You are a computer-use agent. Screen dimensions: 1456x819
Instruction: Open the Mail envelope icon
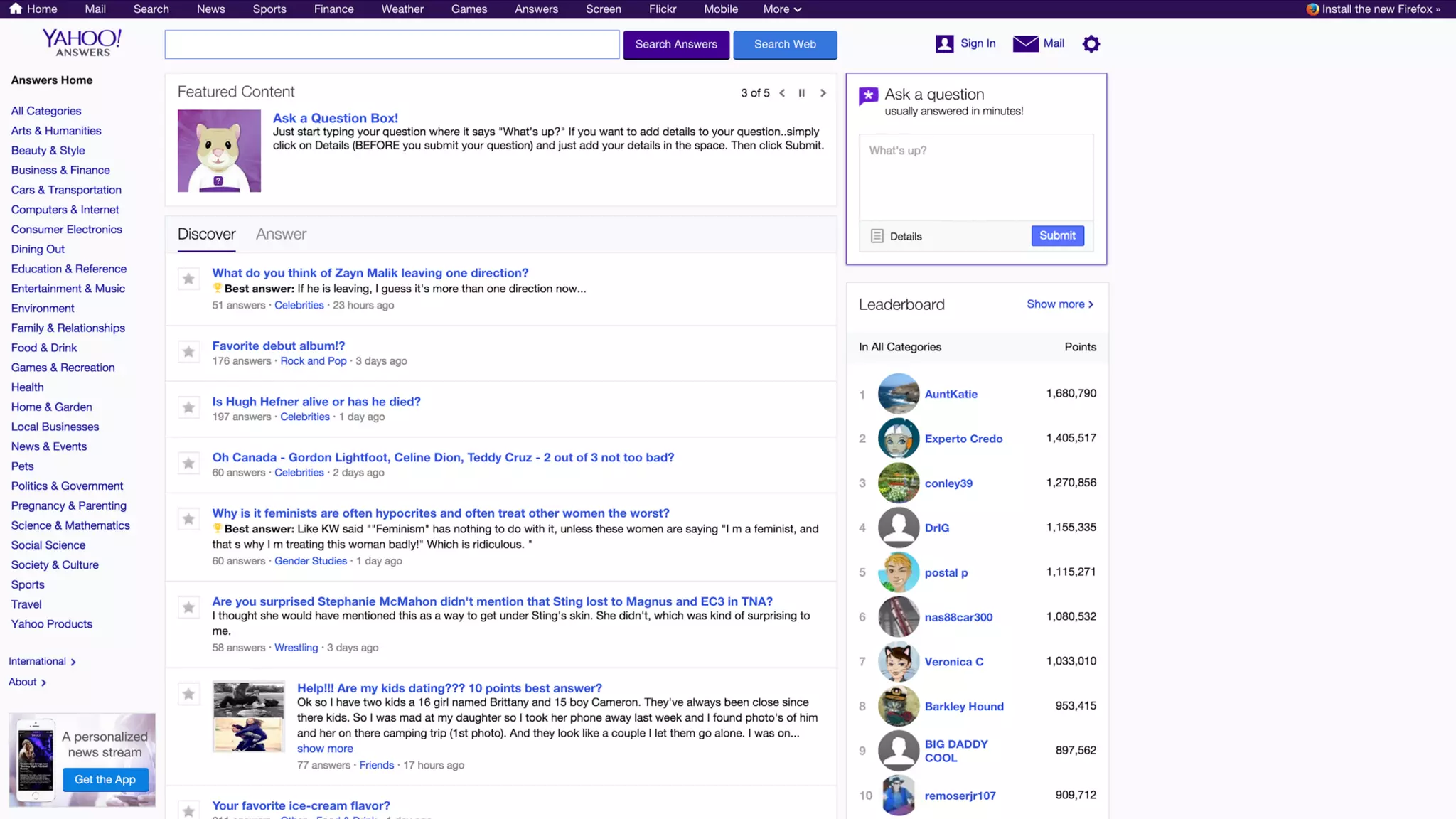tap(1025, 44)
